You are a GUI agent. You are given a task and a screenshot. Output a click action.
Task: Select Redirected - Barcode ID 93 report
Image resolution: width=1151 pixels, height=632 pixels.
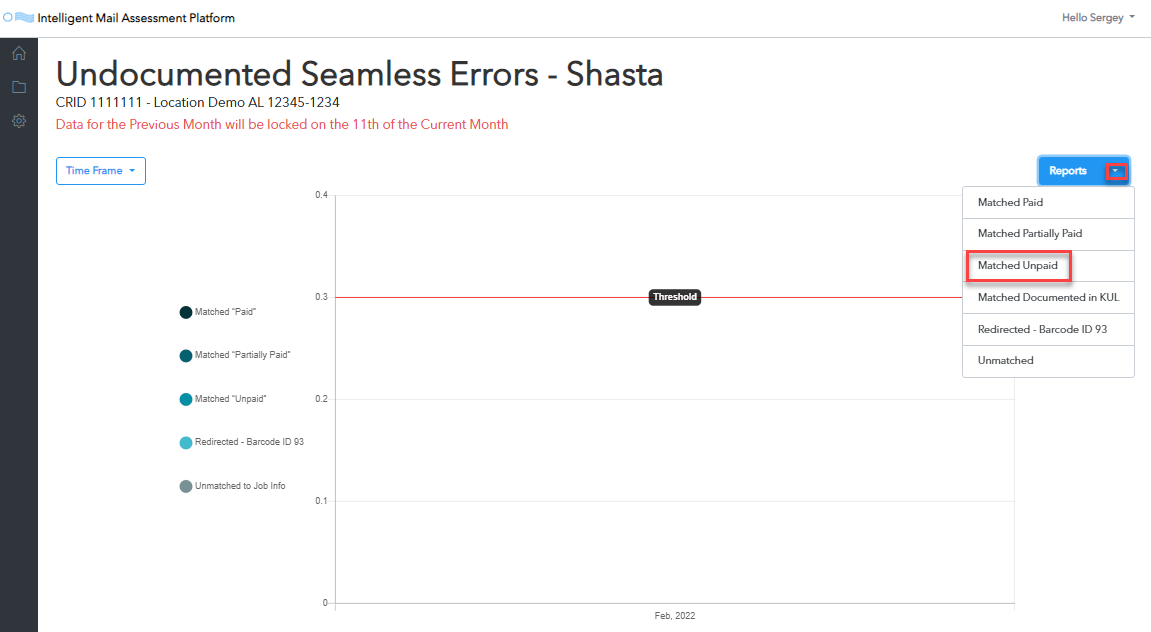coord(1048,330)
